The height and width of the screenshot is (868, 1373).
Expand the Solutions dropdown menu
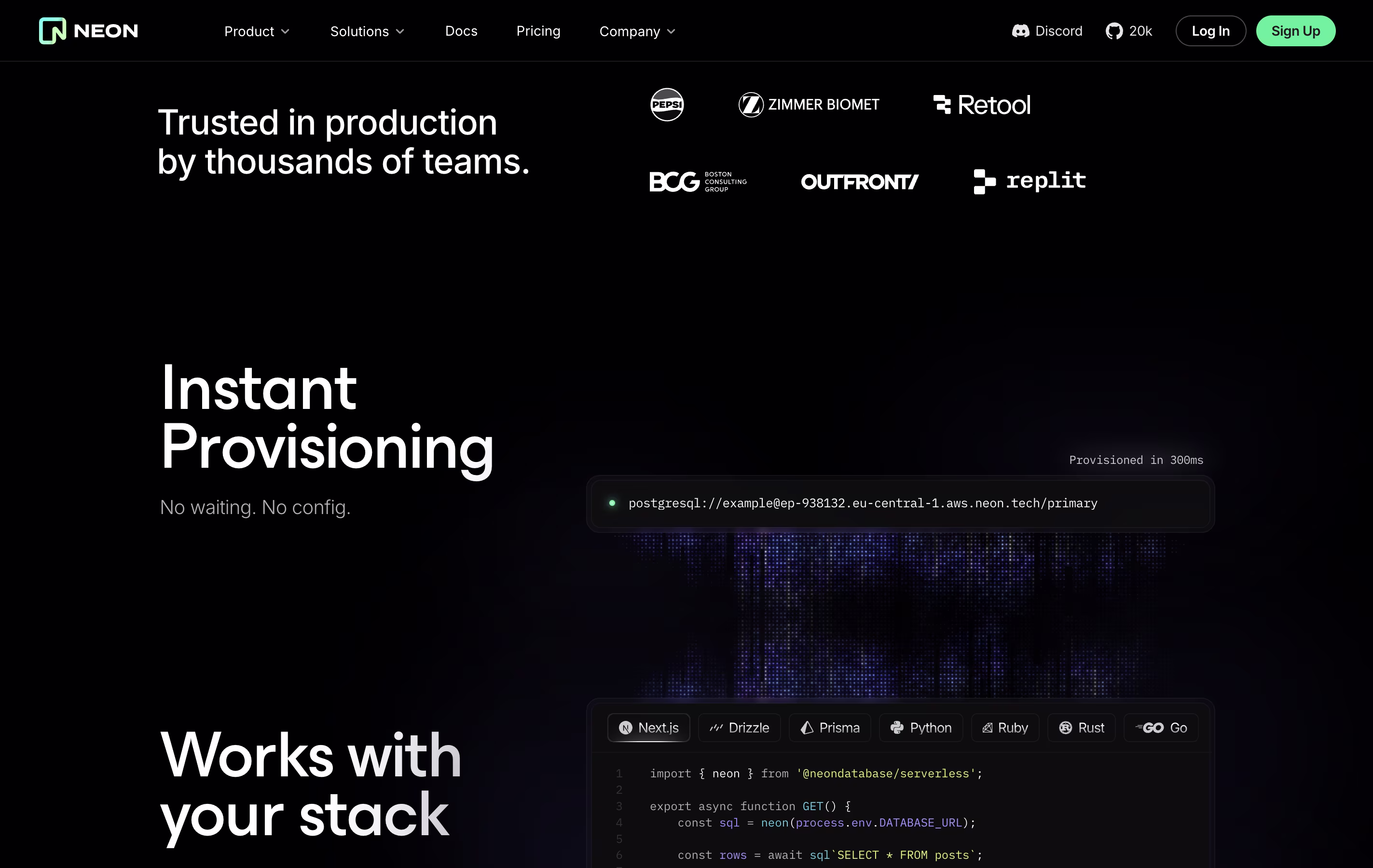click(367, 31)
